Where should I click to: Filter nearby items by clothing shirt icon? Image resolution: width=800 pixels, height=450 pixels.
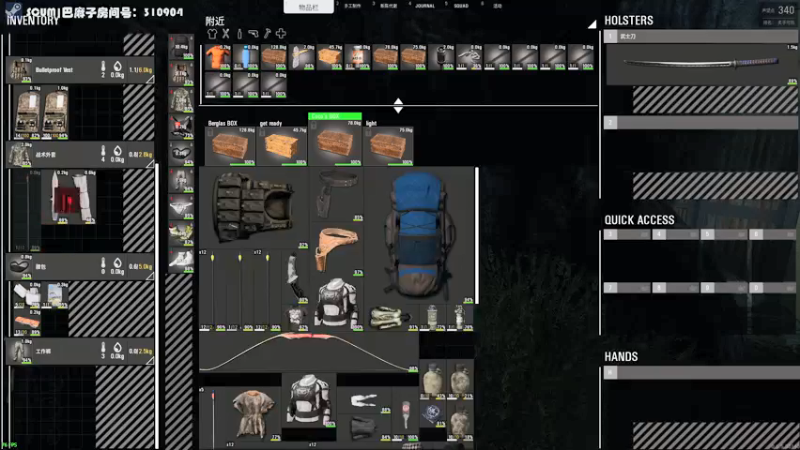click(x=212, y=34)
